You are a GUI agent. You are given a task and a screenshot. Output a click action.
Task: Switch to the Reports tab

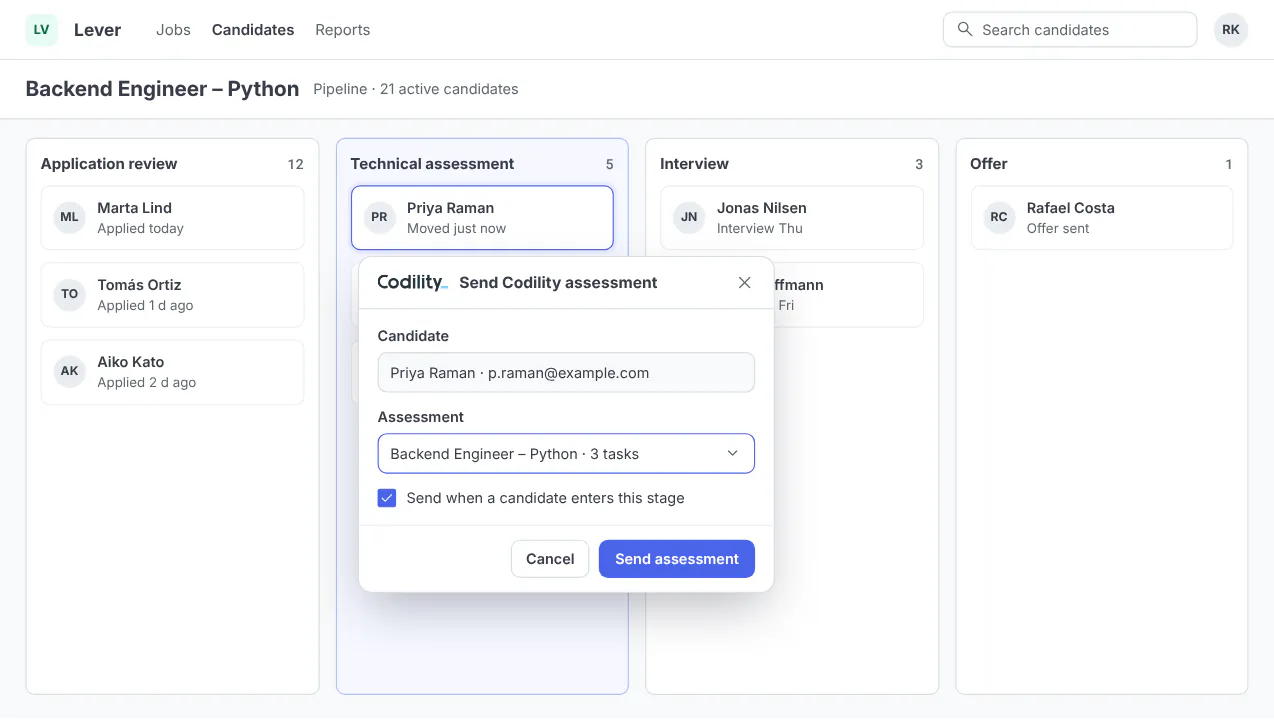coord(342,30)
